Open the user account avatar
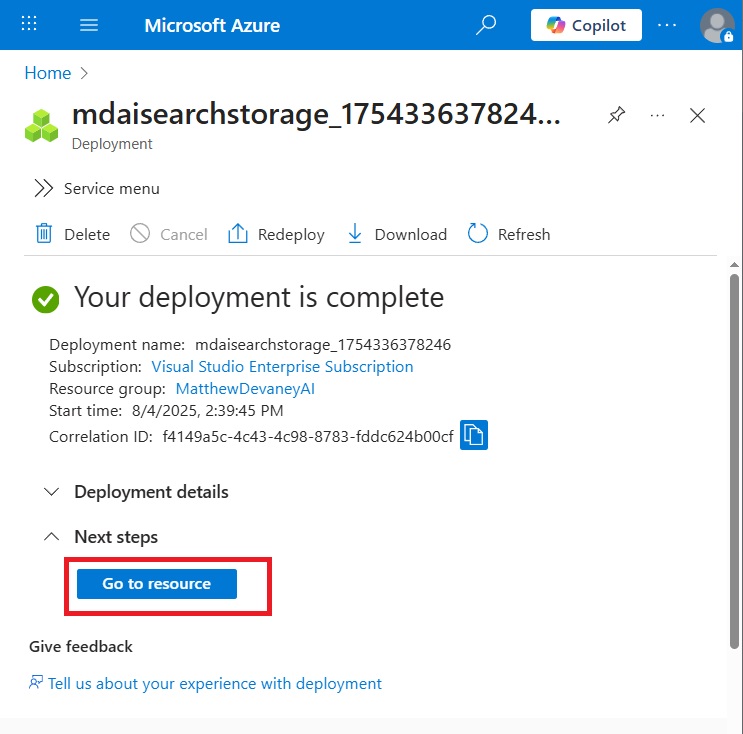The width and height of the screenshot is (743, 734). (x=716, y=26)
